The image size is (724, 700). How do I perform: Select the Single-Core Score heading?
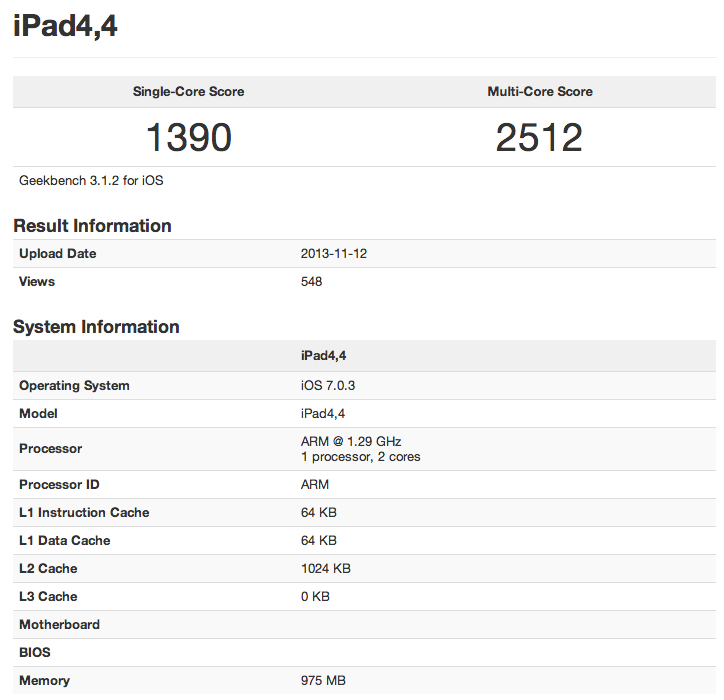(188, 91)
